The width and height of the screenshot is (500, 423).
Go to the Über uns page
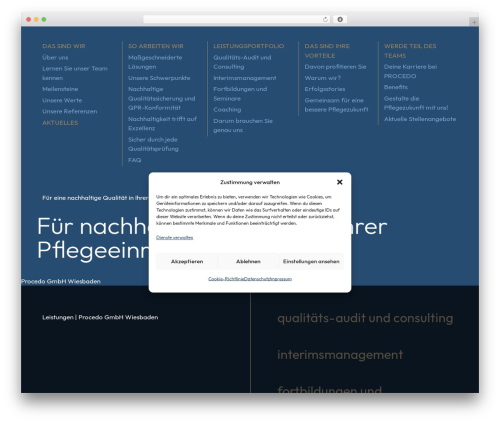[x=55, y=57]
